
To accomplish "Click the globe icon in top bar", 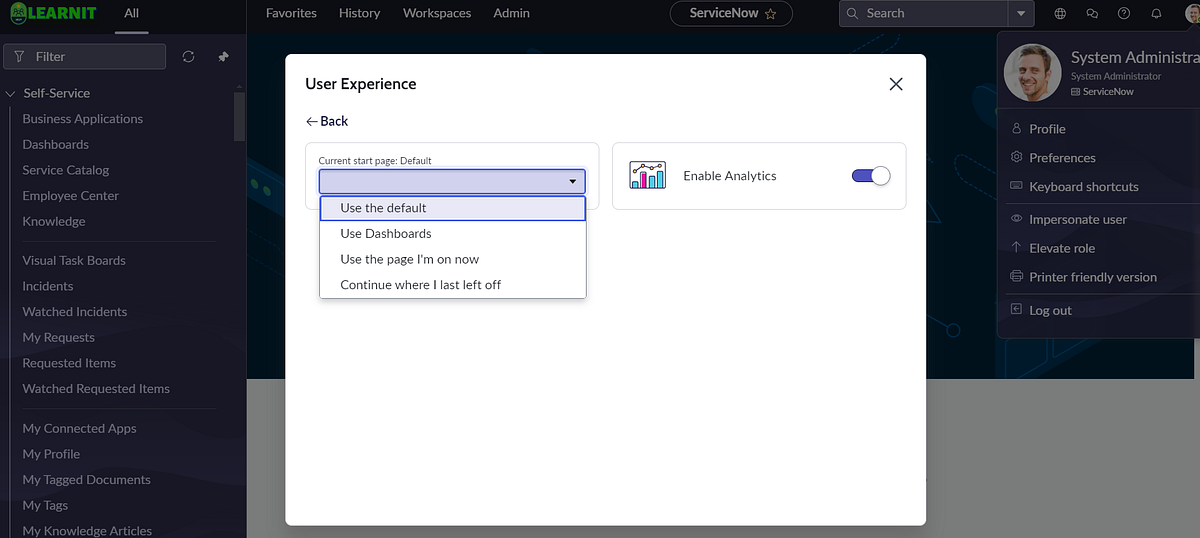I will tap(1060, 13).
